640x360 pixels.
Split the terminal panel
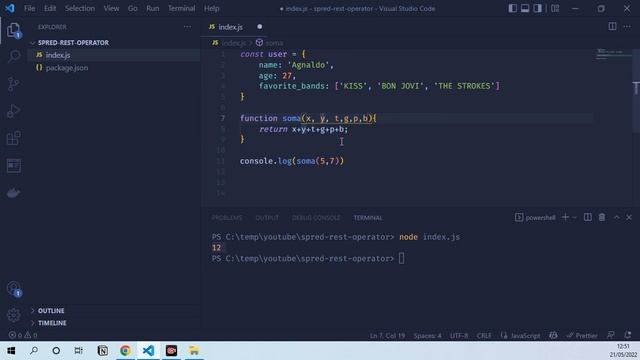point(588,218)
